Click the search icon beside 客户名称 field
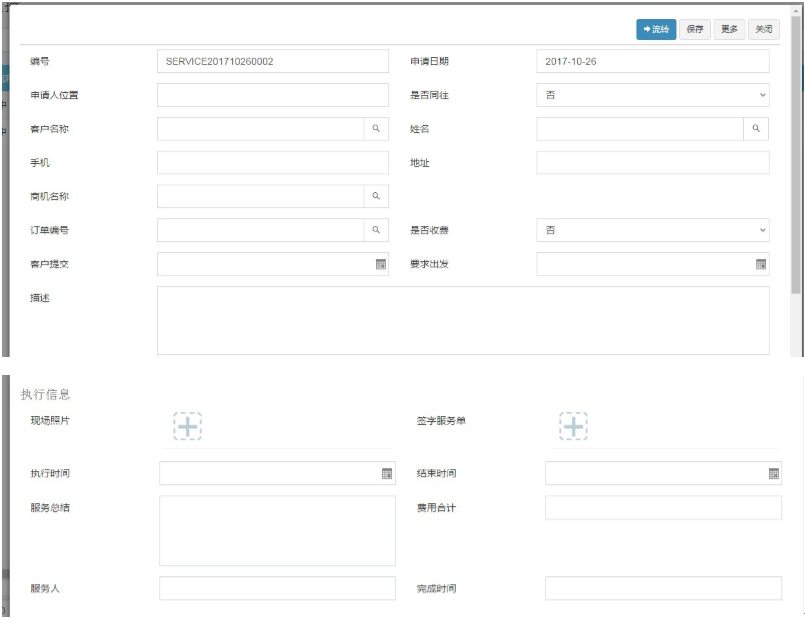Screen dimensions: 805x627 pos(376,129)
